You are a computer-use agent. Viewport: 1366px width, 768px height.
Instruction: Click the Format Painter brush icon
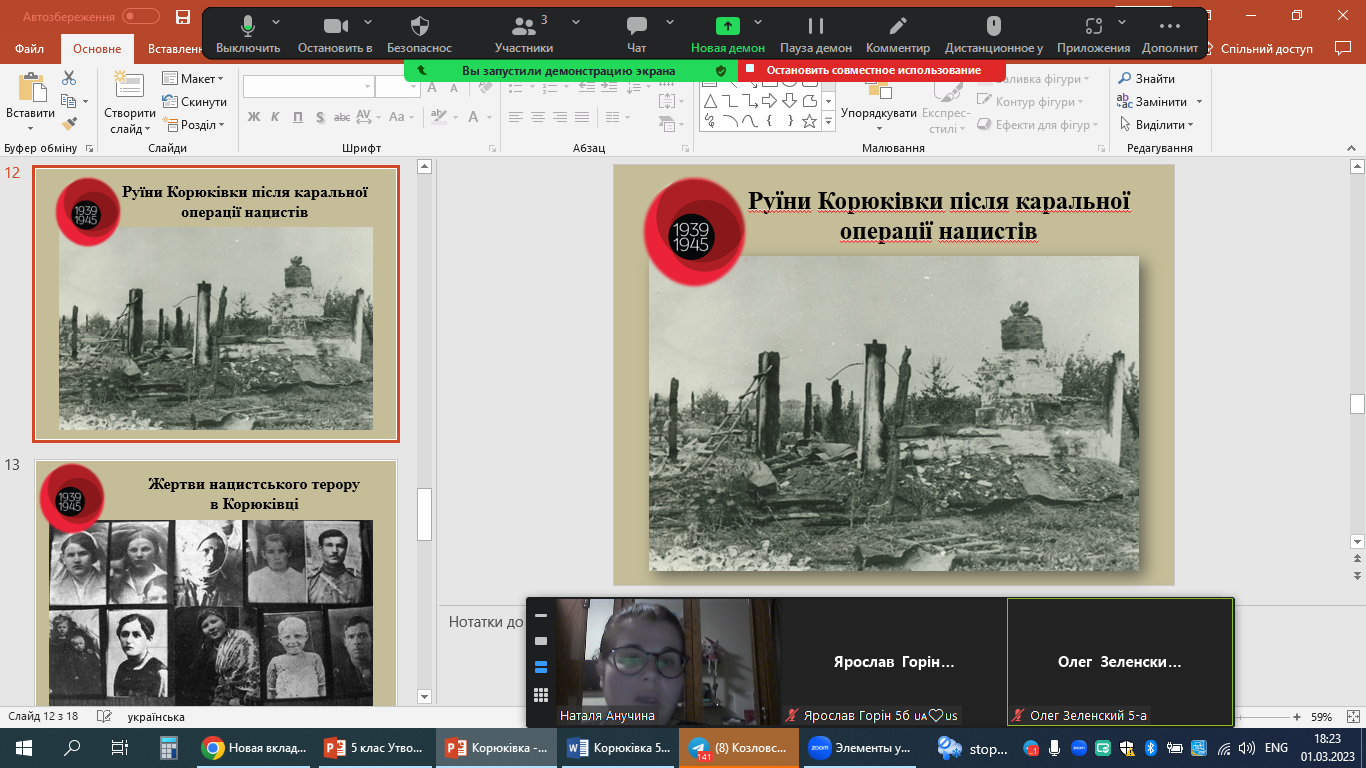(69, 124)
